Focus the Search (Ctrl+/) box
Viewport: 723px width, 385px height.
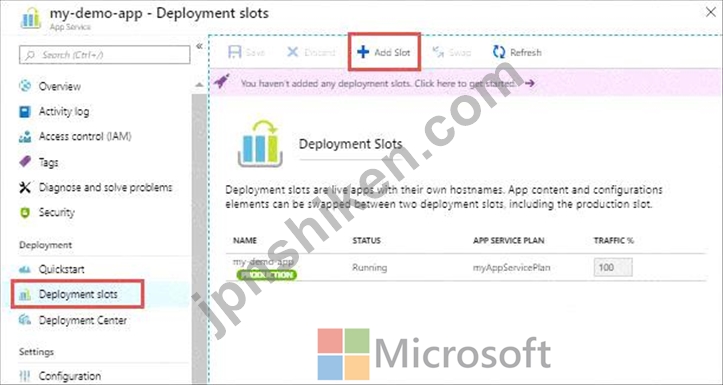[104, 54]
